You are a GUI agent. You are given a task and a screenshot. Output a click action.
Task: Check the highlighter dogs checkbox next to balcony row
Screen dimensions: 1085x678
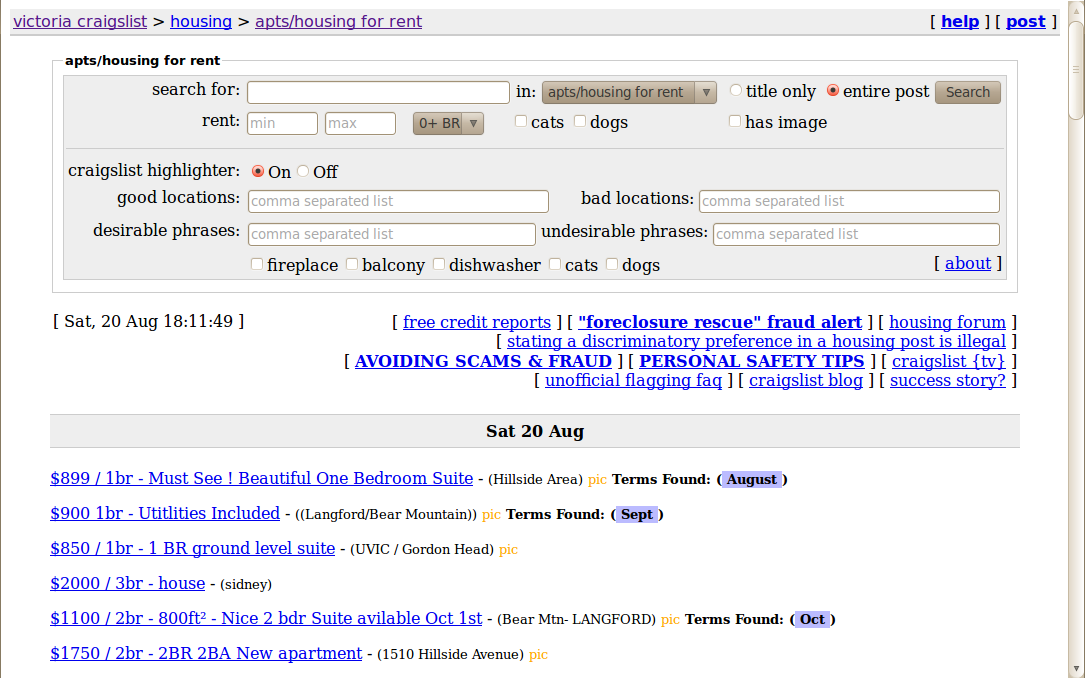[x=612, y=264]
